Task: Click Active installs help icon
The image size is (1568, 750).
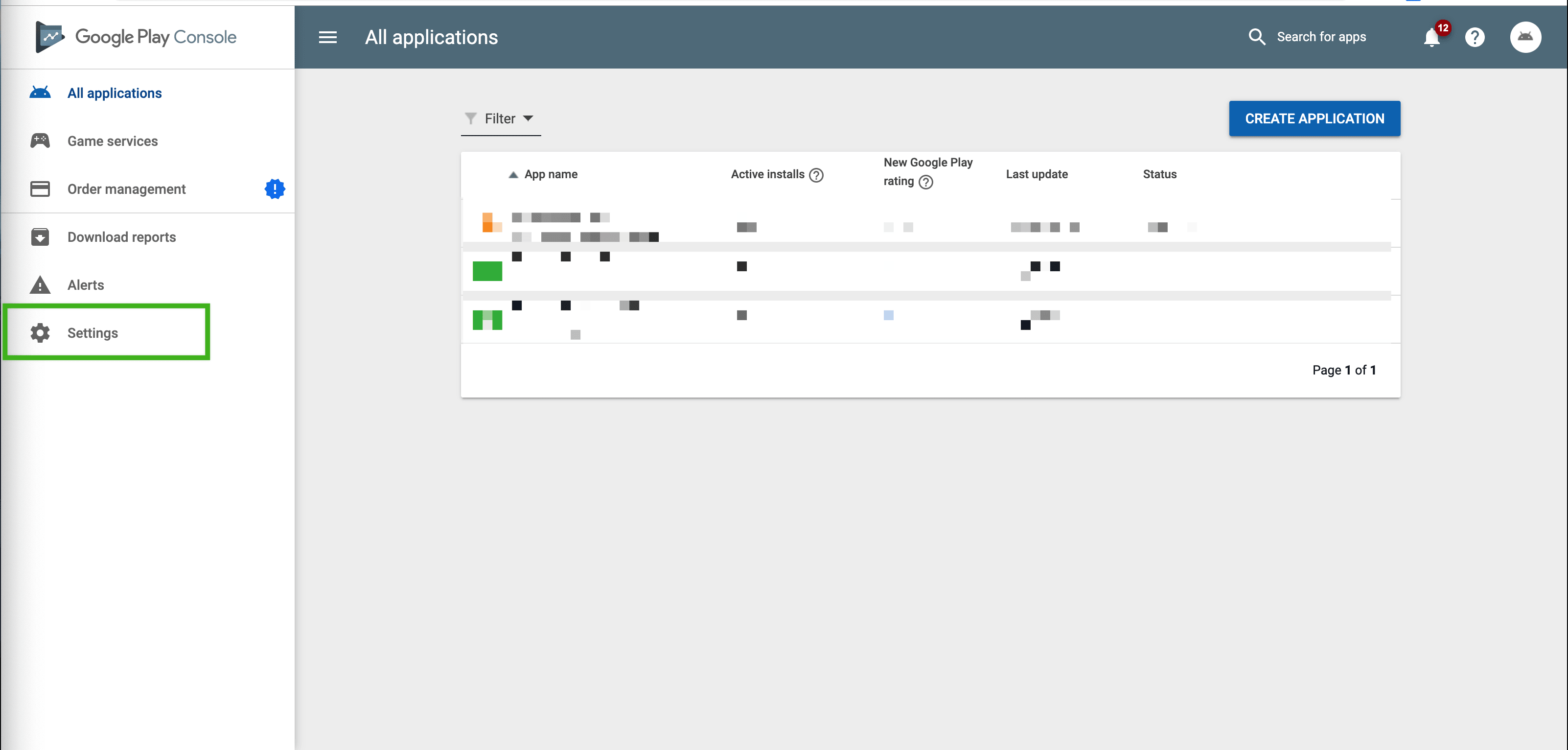Action: (816, 175)
